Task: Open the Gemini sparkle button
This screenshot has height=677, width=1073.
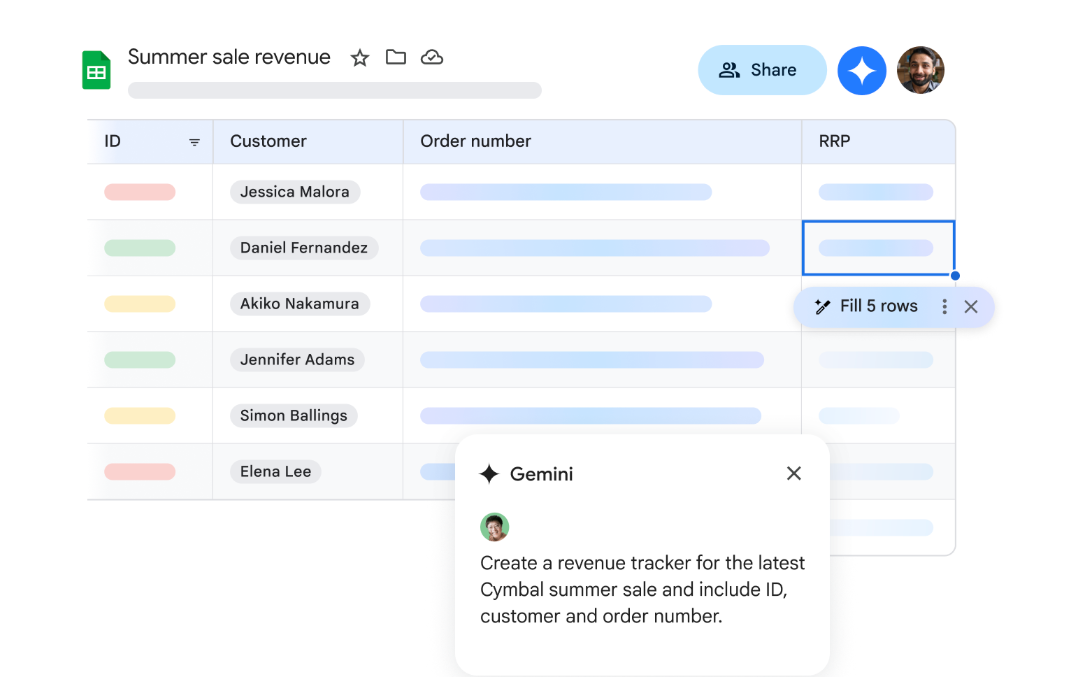Action: click(862, 71)
